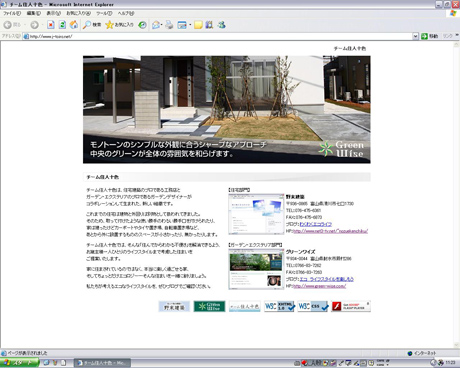460x368 pixels.
Task: Open the 編集(E) menu
Action: (x=34, y=13)
